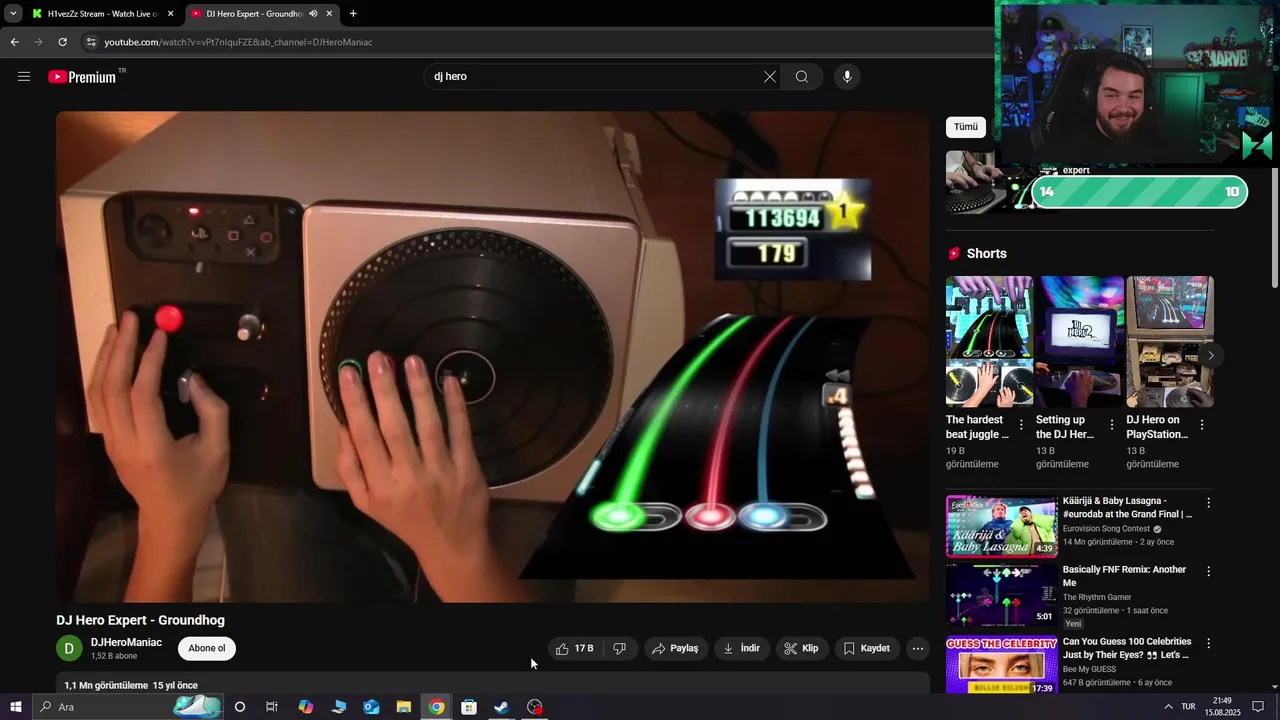Image resolution: width=1280 pixels, height=720 pixels.
Task: Open options for Käärijä & Baby Lasagna video
Action: (1208, 503)
